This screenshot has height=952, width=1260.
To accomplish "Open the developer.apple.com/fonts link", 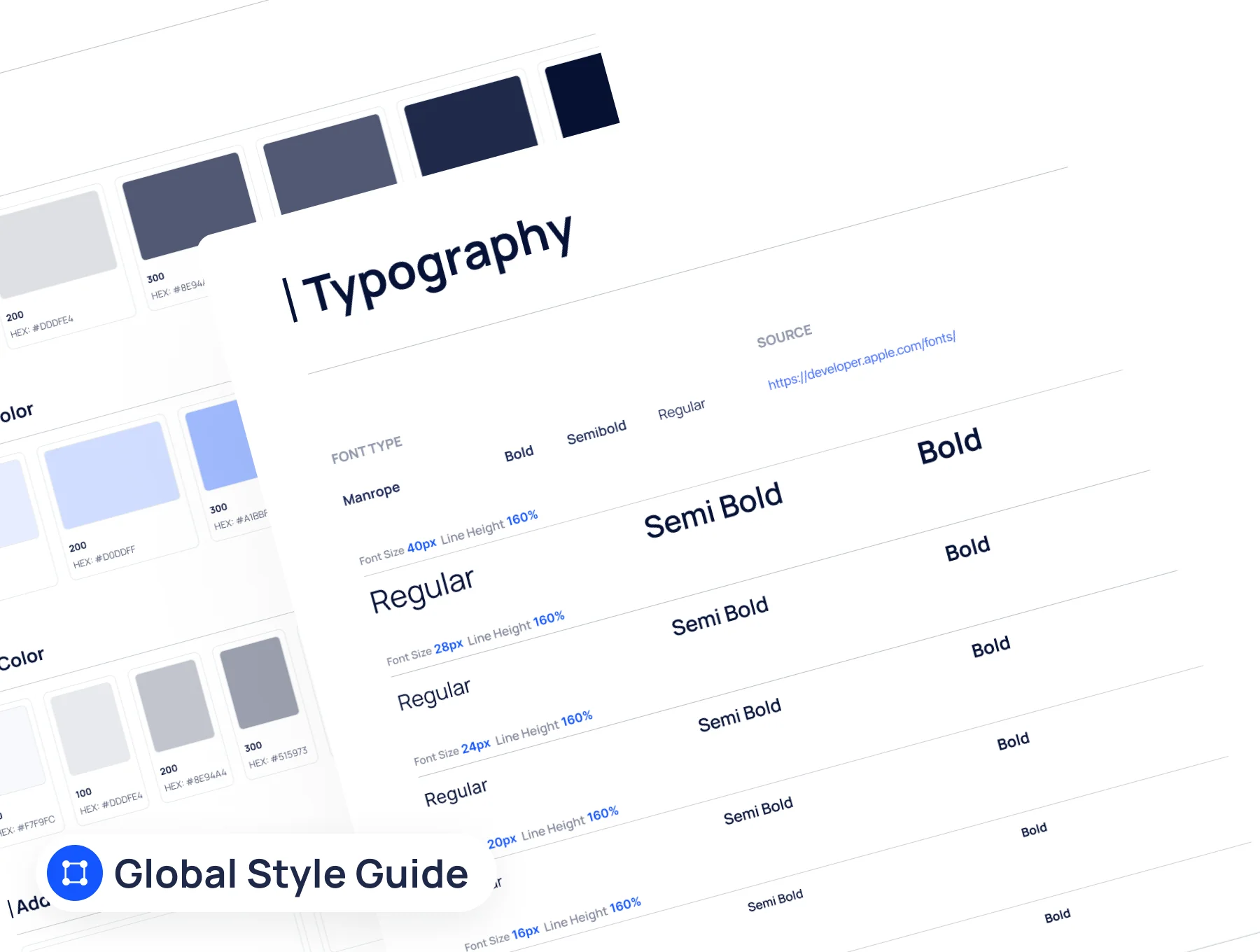I will tap(862, 360).
